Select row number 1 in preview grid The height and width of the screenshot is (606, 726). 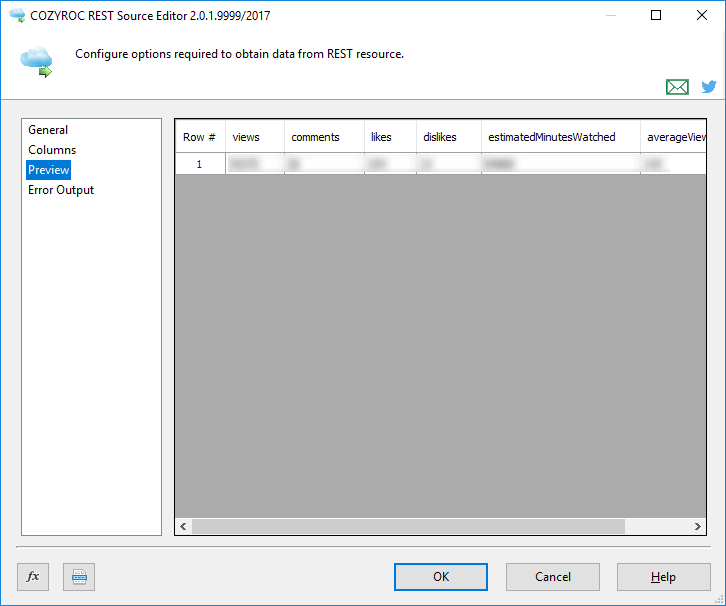coord(200,164)
